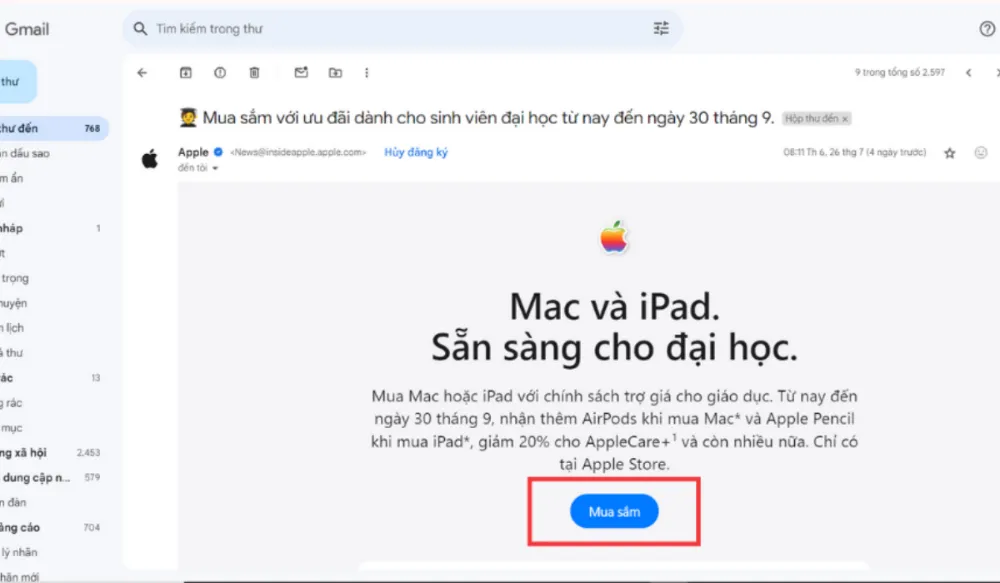Expand recipient details arrow next to 'đến tôi'

point(215,168)
